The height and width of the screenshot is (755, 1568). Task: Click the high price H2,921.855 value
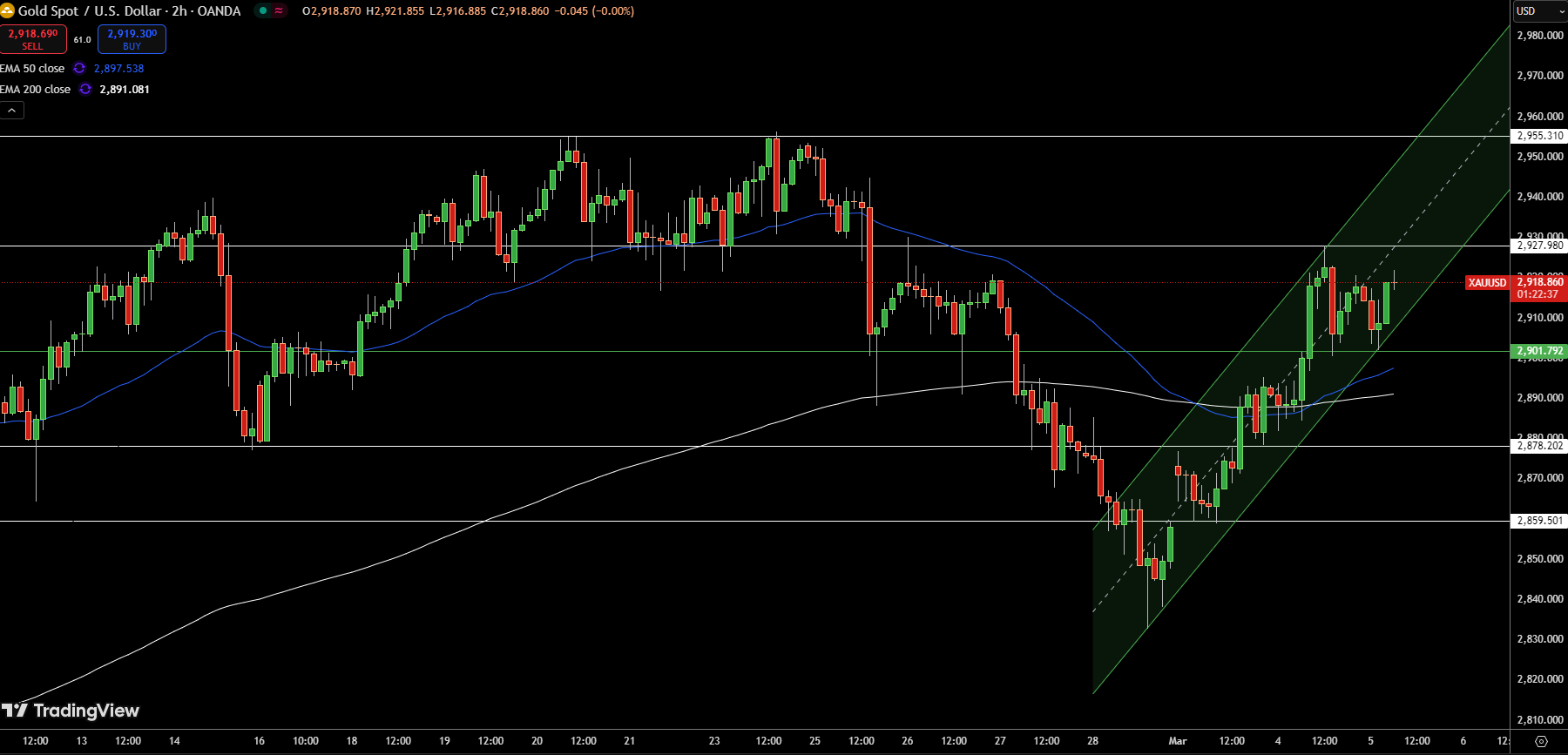coord(395,11)
